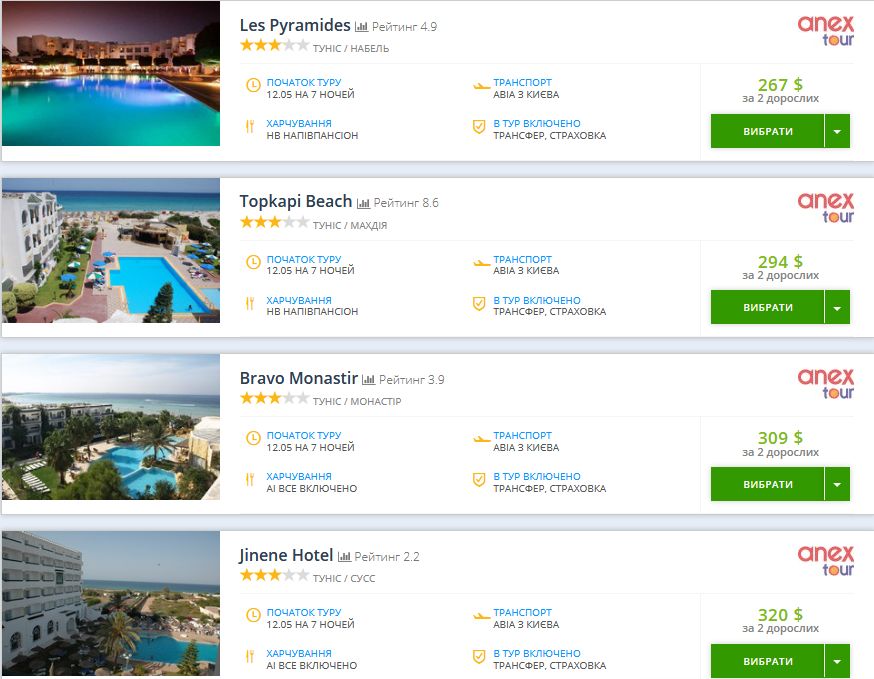Click the star rating under Topkapi Beach
The image size is (874, 679).
point(273,222)
